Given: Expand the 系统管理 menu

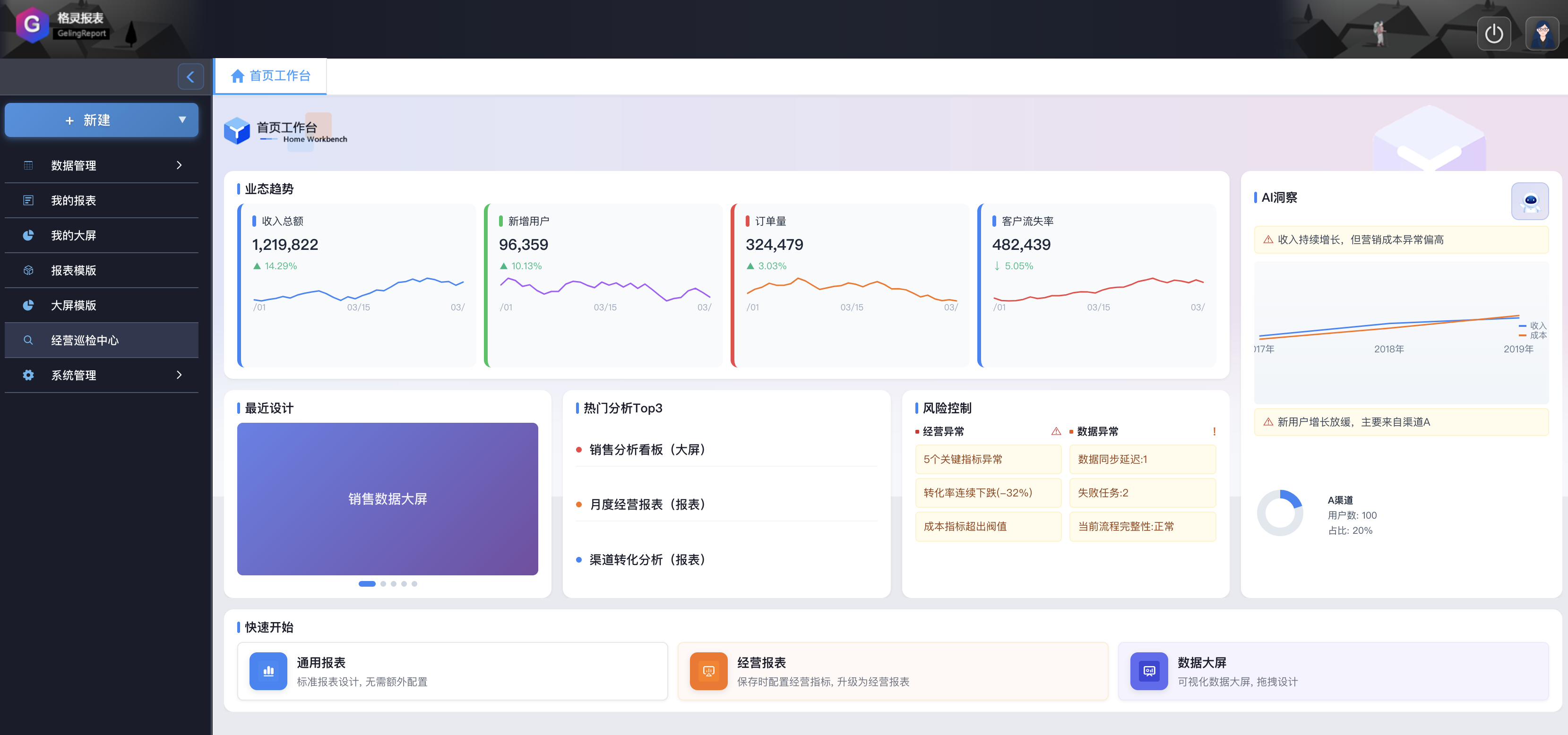Looking at the screenshot, I should 179,376.
